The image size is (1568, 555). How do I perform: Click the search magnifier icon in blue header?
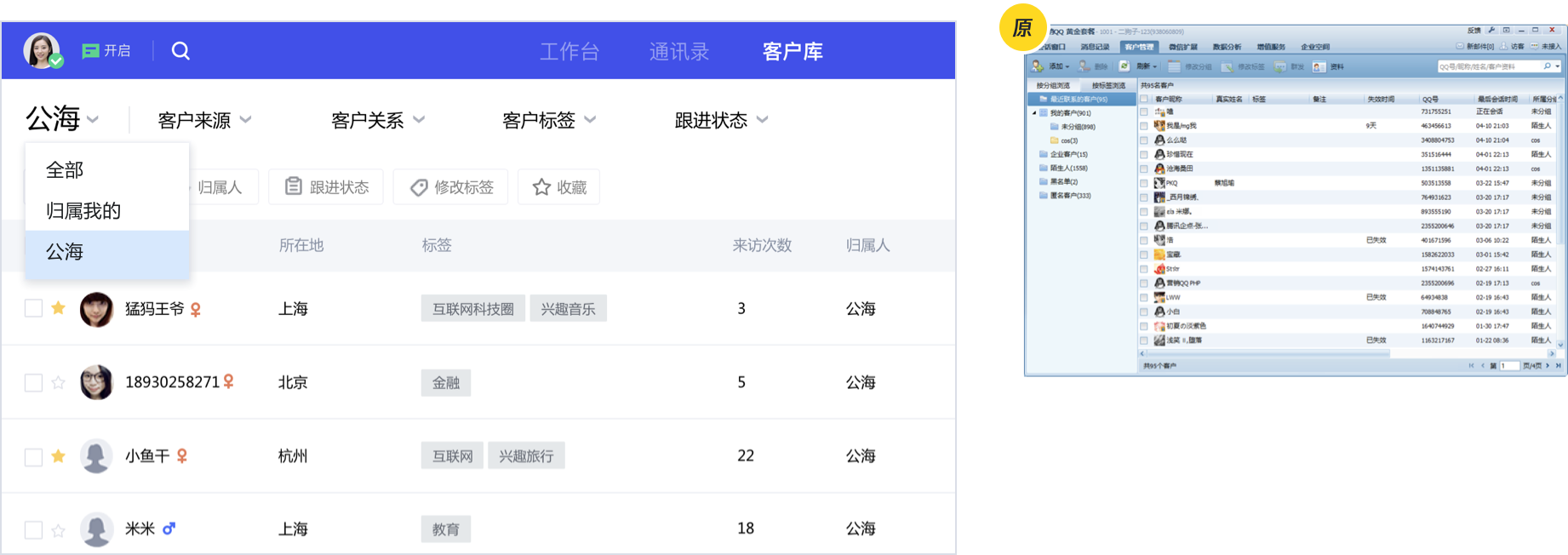pos(180,51)
